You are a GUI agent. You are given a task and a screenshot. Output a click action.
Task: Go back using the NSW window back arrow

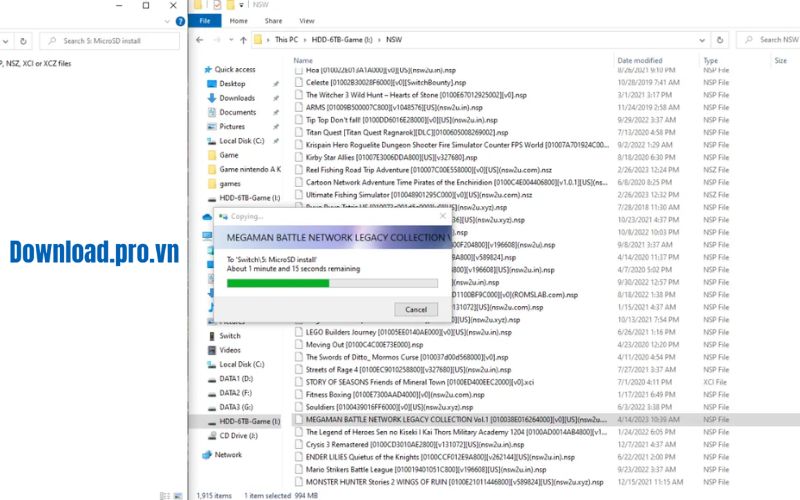199,40
